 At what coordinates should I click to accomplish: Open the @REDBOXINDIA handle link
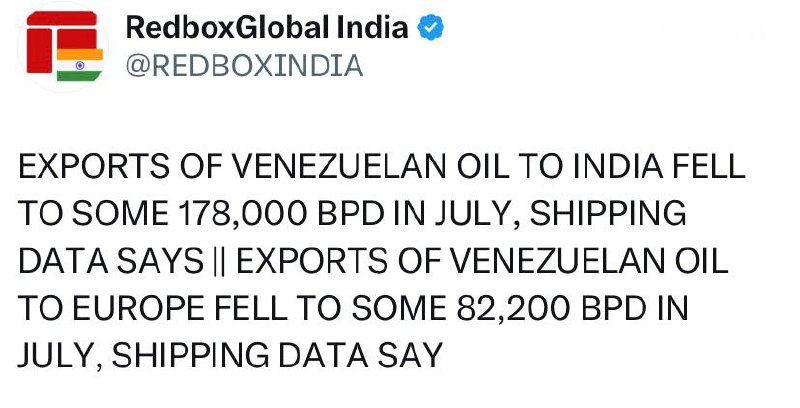click(x=244, y=66)
